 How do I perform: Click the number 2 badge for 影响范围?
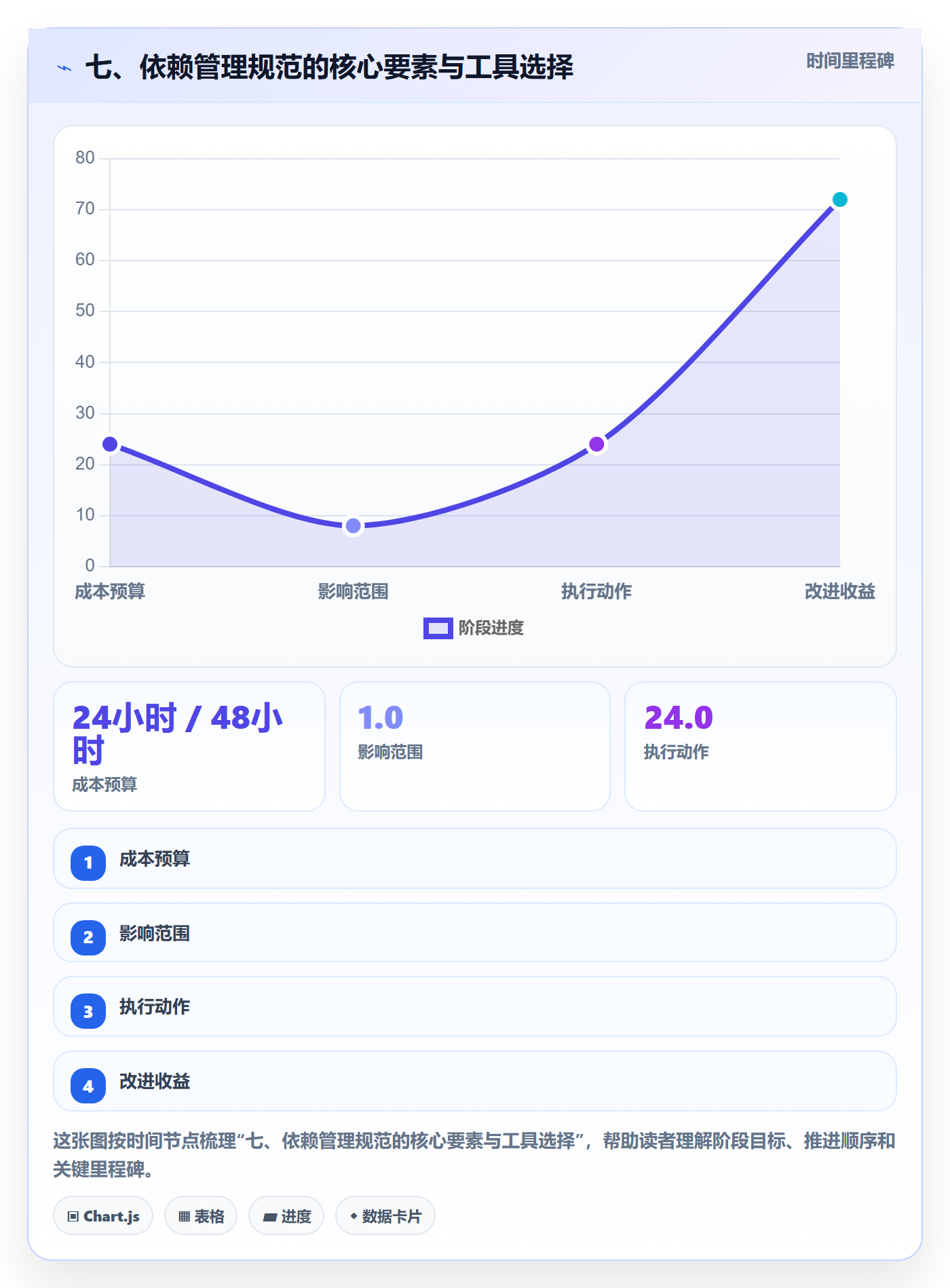(x=88, y=938)
